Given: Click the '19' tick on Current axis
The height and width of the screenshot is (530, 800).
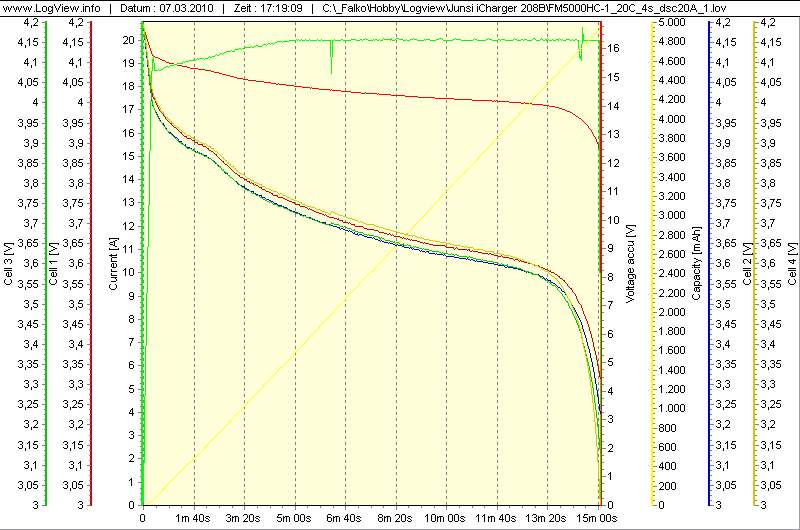Looking at the screenshot, I should [x=129, y=63].
